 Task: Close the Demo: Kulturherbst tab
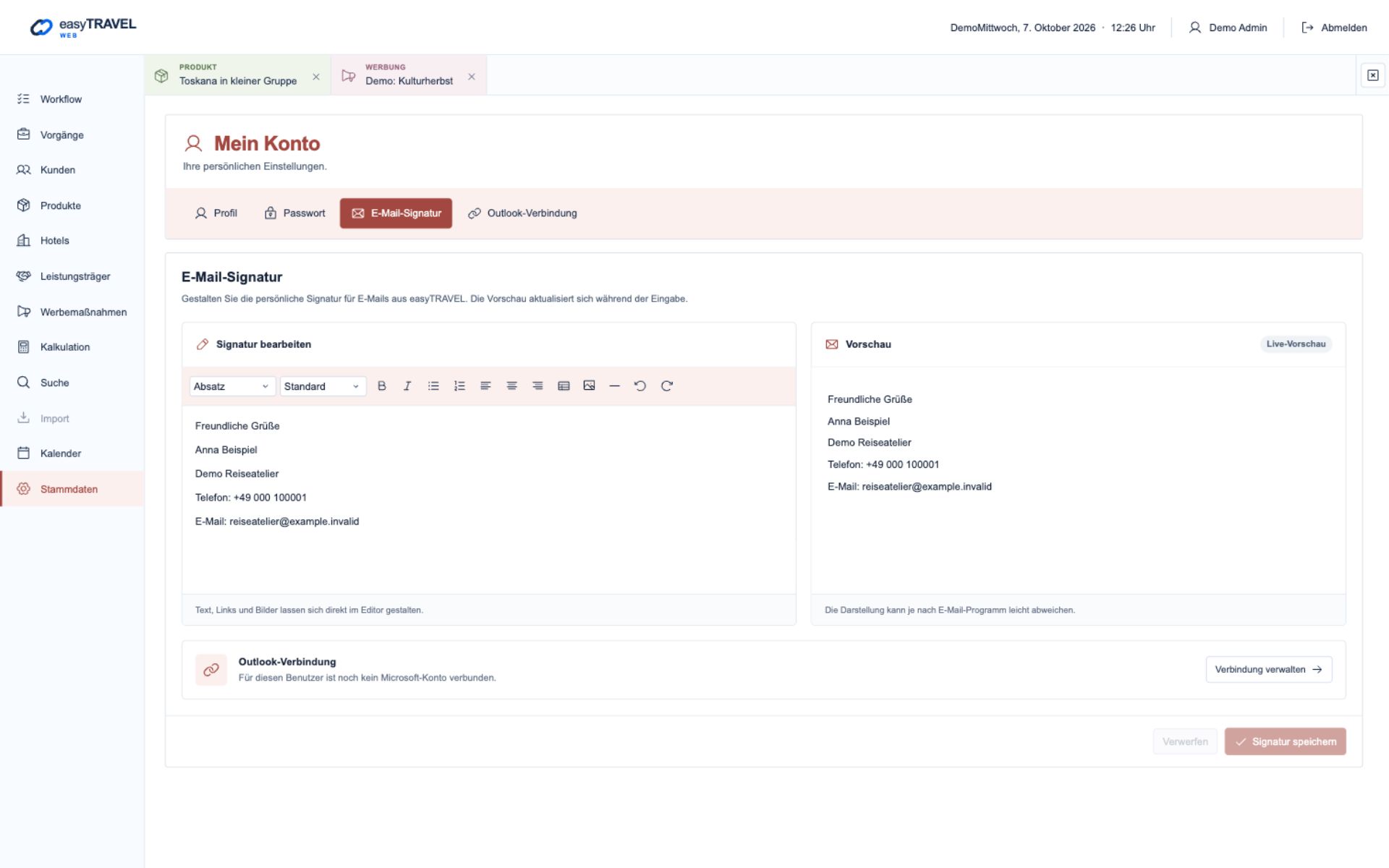click(472, 77)
